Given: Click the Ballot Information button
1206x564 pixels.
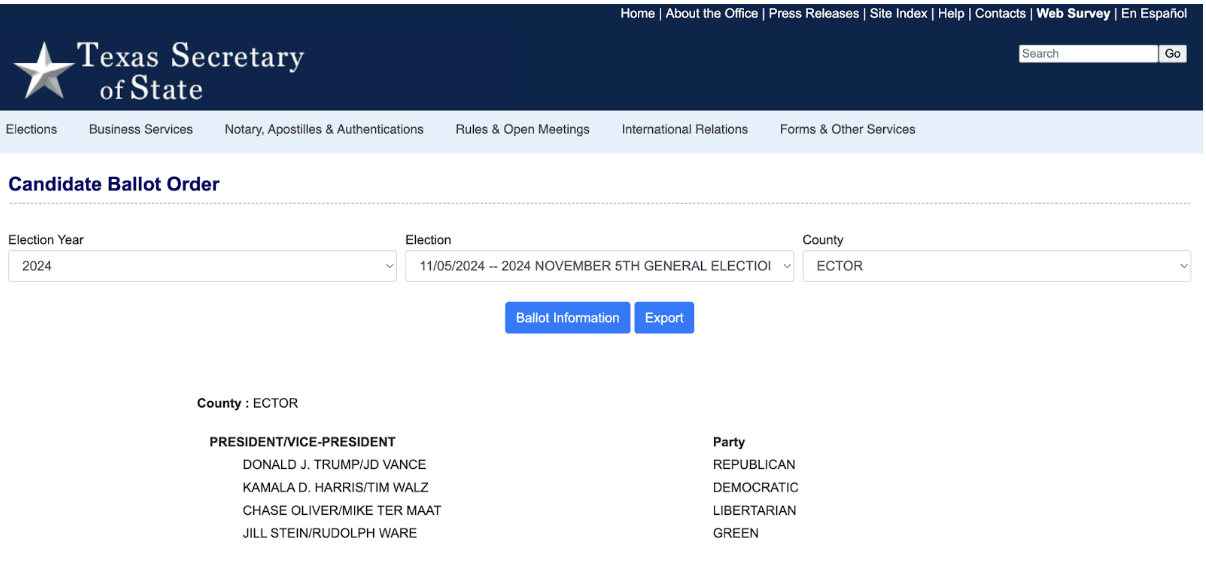Looking at the screenshot, I should pos(567,318).
